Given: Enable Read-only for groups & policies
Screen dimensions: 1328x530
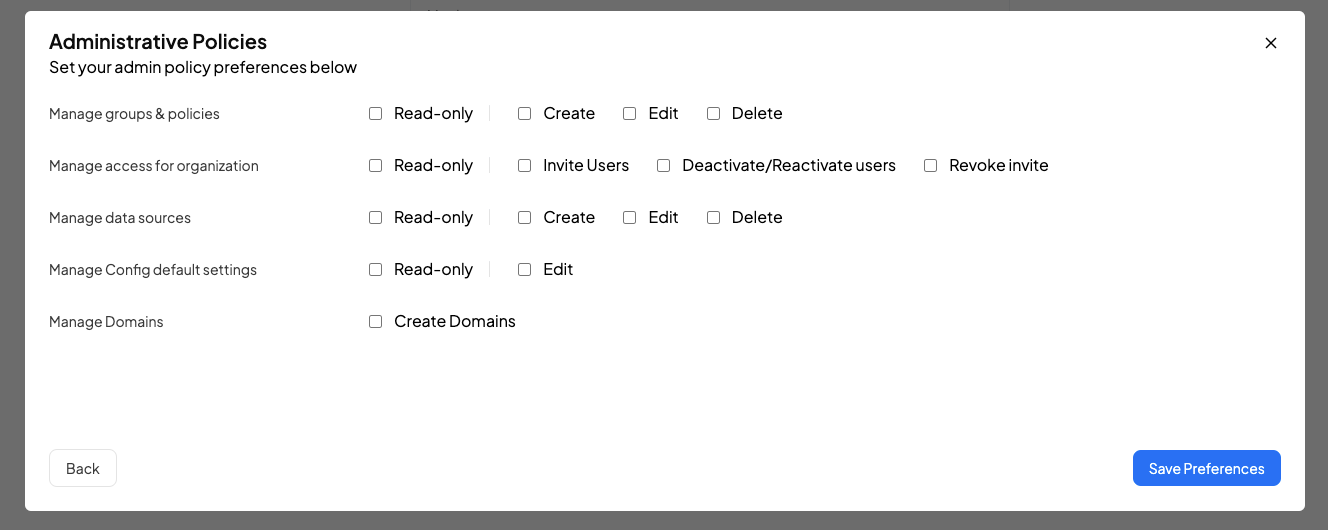Looking at the screenshot, I should coord(376,114).
